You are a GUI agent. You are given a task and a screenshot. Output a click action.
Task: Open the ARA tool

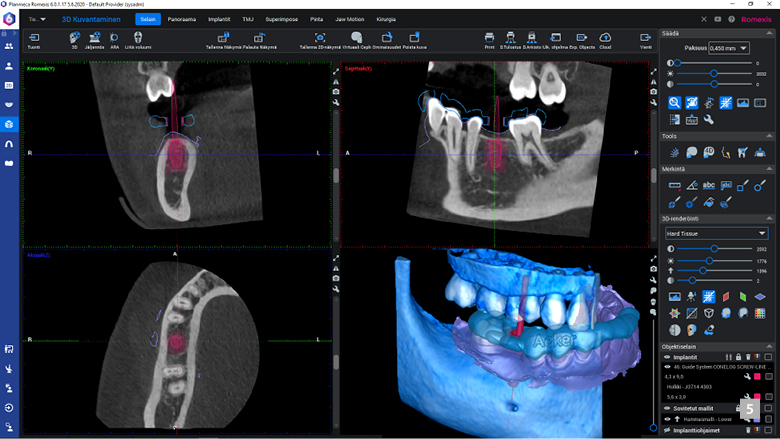[x=114, y=38]
